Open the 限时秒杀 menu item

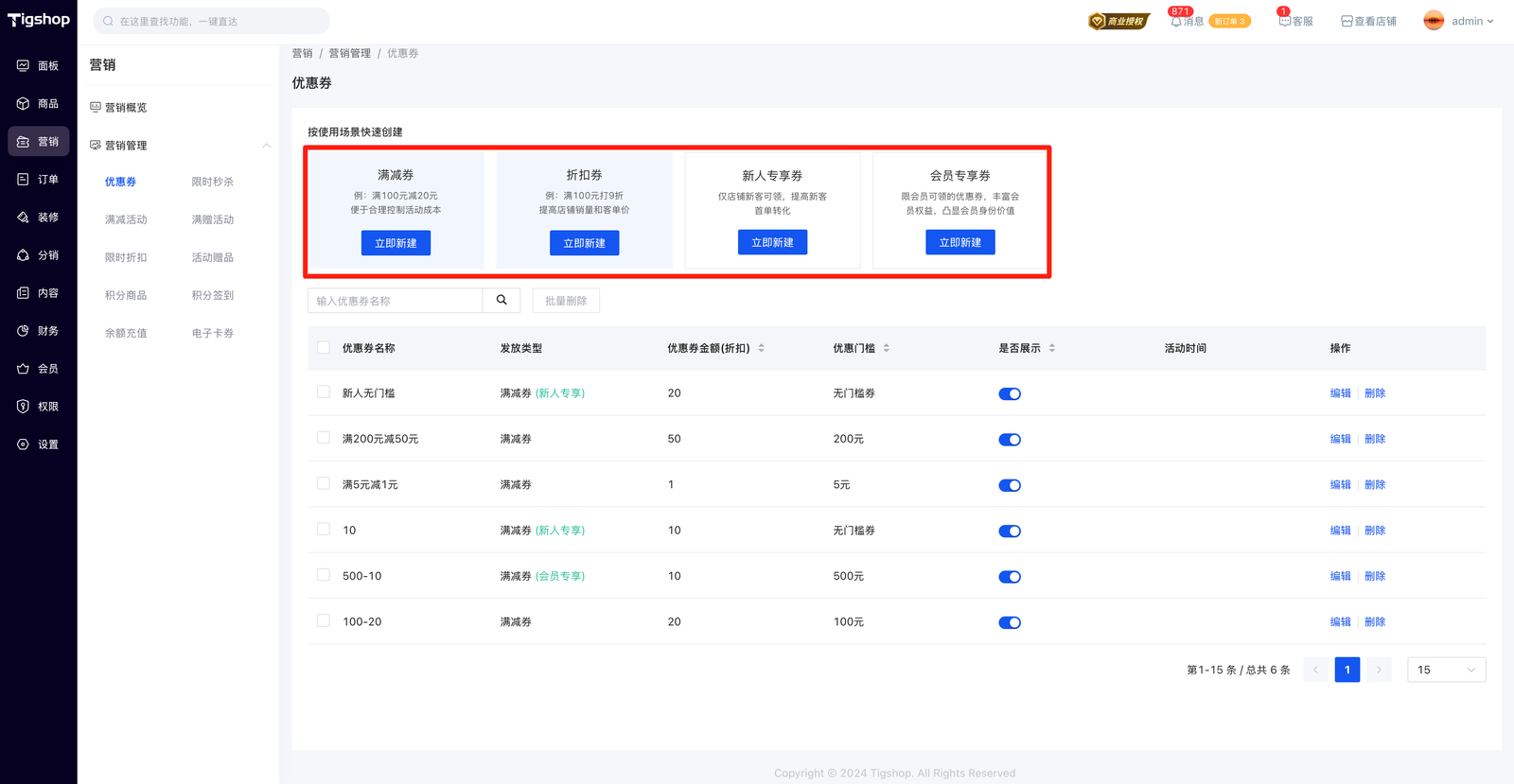click(x=213, y=182)
